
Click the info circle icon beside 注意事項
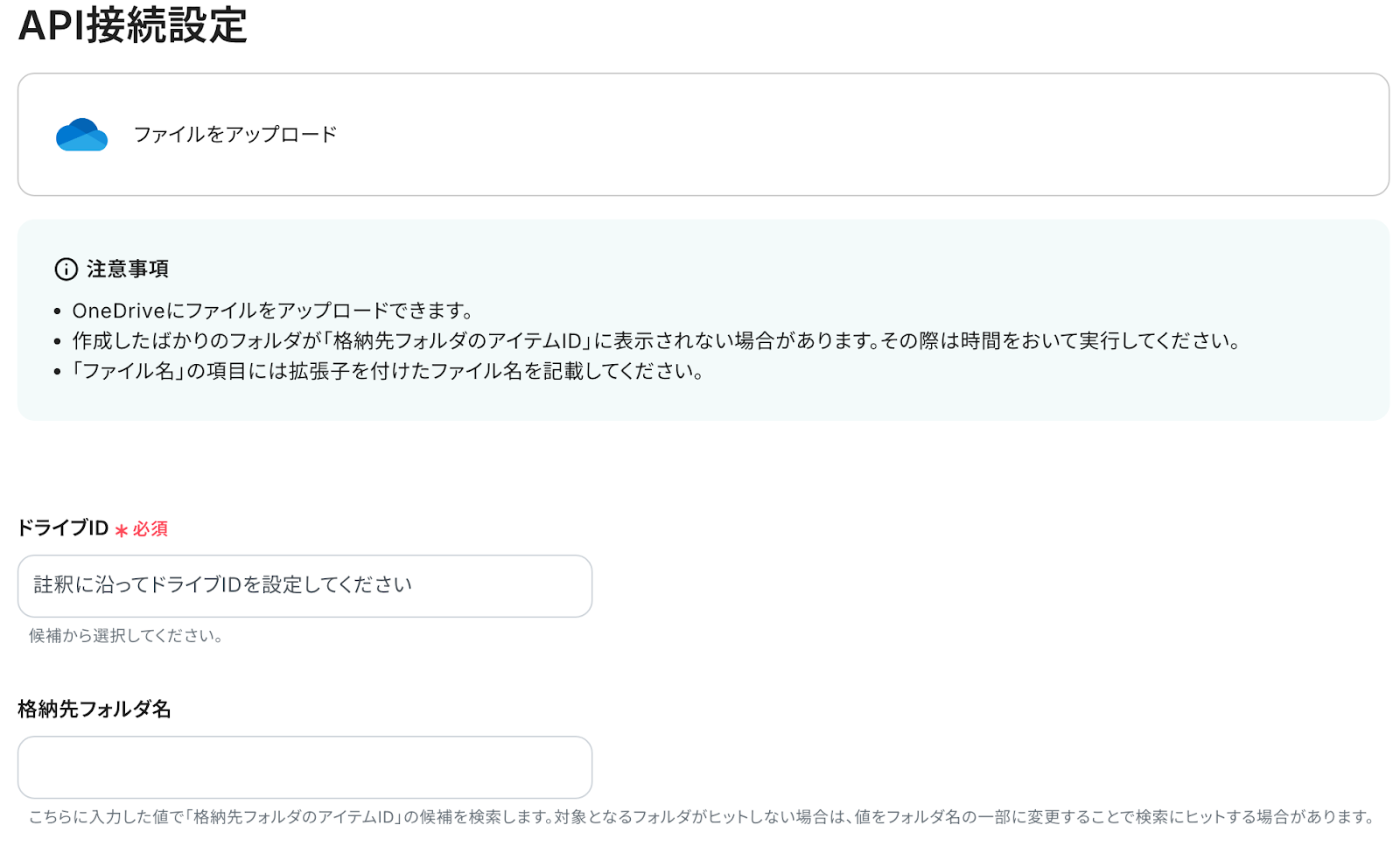(66, 269)
